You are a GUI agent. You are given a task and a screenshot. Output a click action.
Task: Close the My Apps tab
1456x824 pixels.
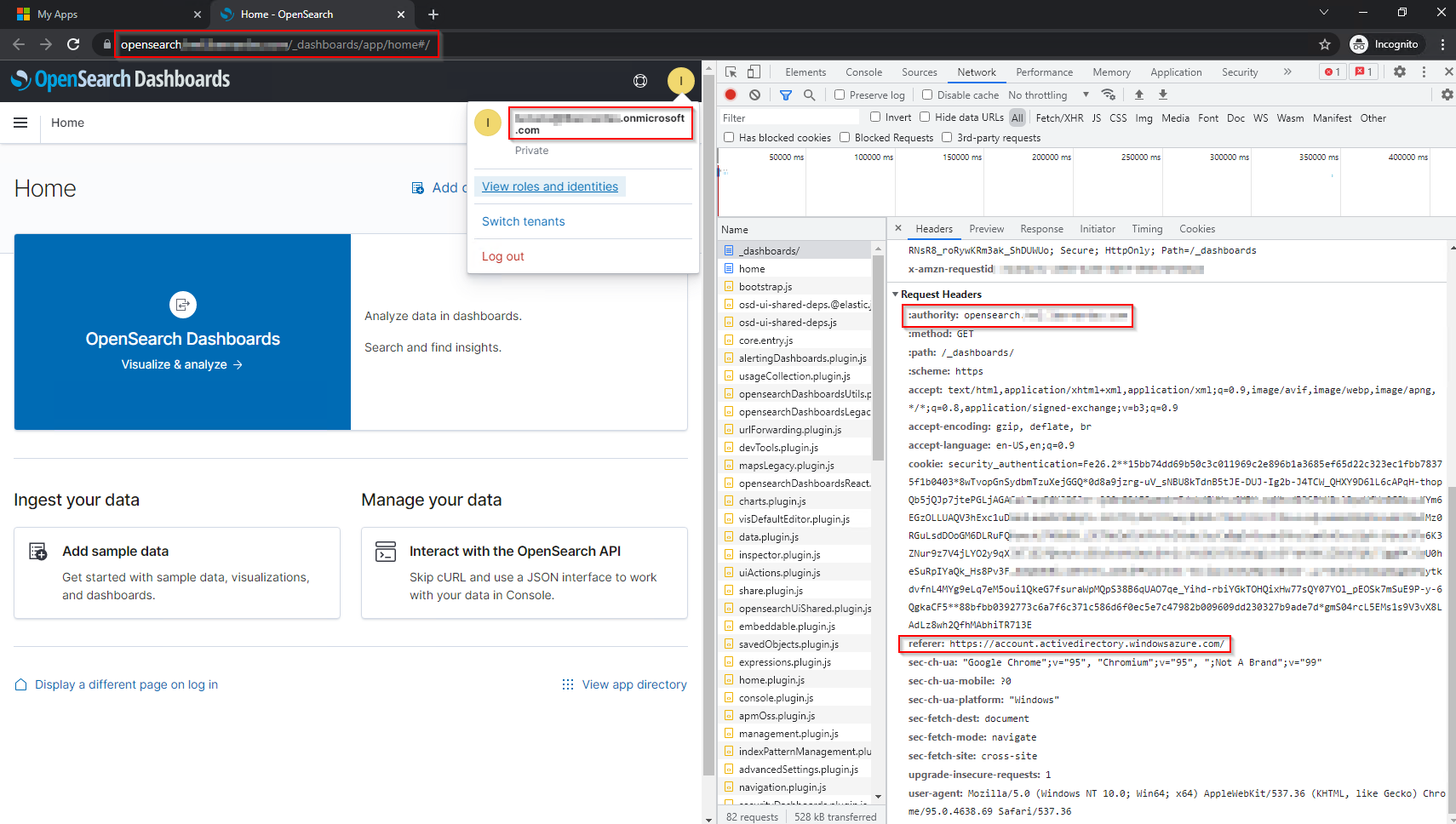198,14
